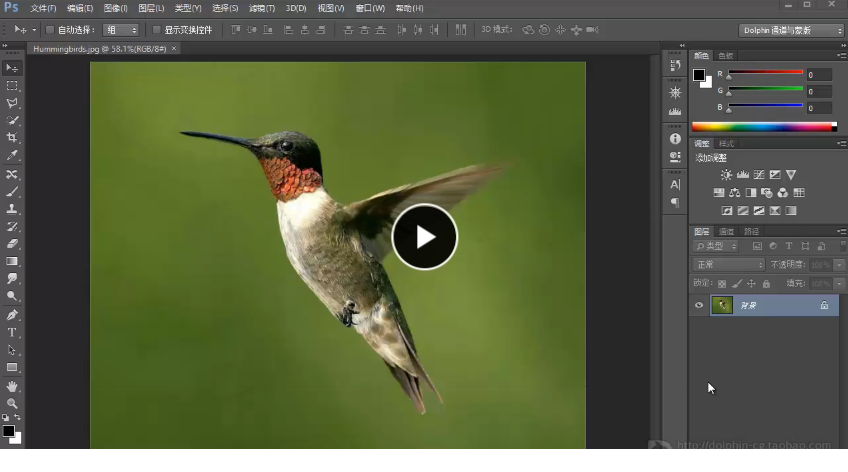The width and height of the screenshot is (848, 472).
Task: Open the 滤镜(T) menu
Action: pos(262,8)
